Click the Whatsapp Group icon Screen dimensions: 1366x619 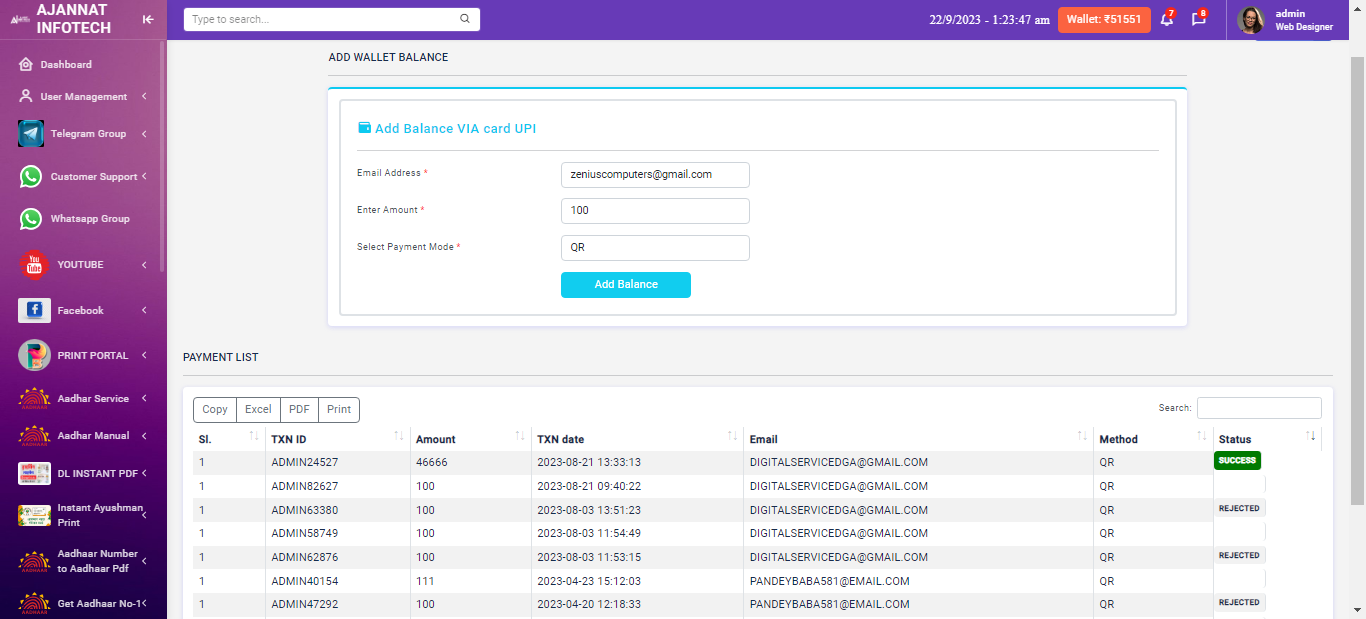[x=31, y=219]
